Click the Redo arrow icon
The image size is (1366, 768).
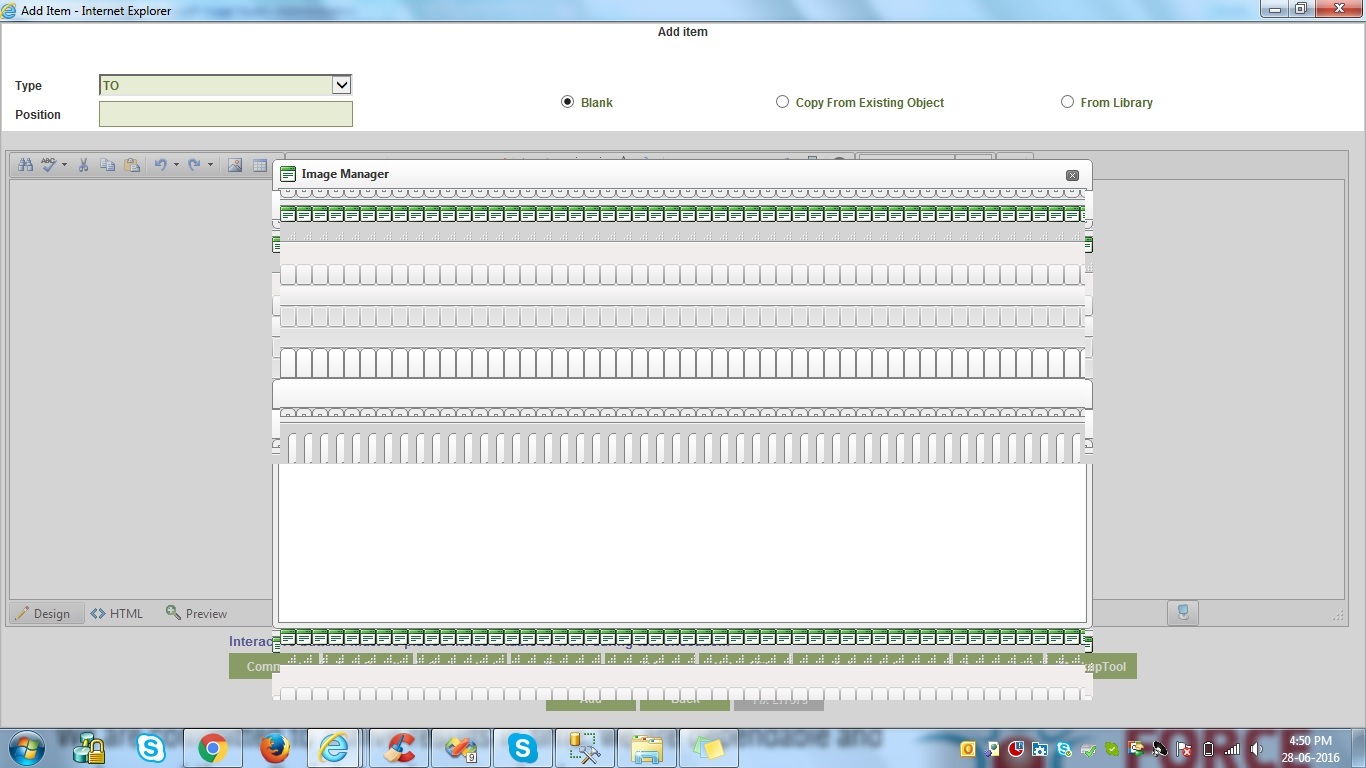[194, 165]
